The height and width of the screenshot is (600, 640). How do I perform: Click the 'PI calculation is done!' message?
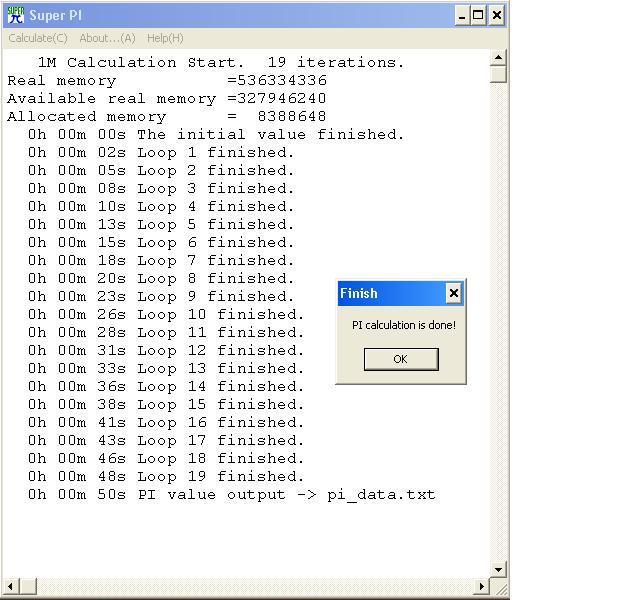[404, 325]
